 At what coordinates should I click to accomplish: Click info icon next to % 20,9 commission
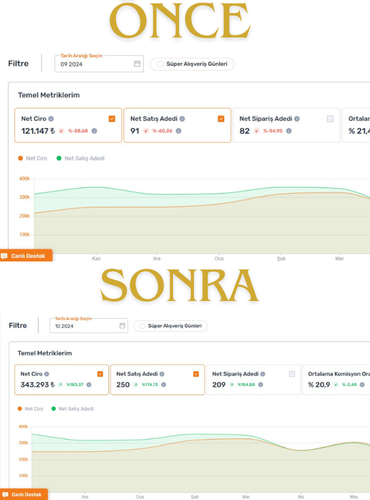pos(362,385)
